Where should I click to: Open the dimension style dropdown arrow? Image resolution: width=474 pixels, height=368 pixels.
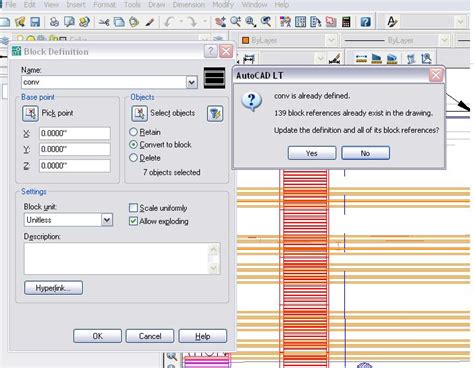pyautogui.click(x=320, y=59)
